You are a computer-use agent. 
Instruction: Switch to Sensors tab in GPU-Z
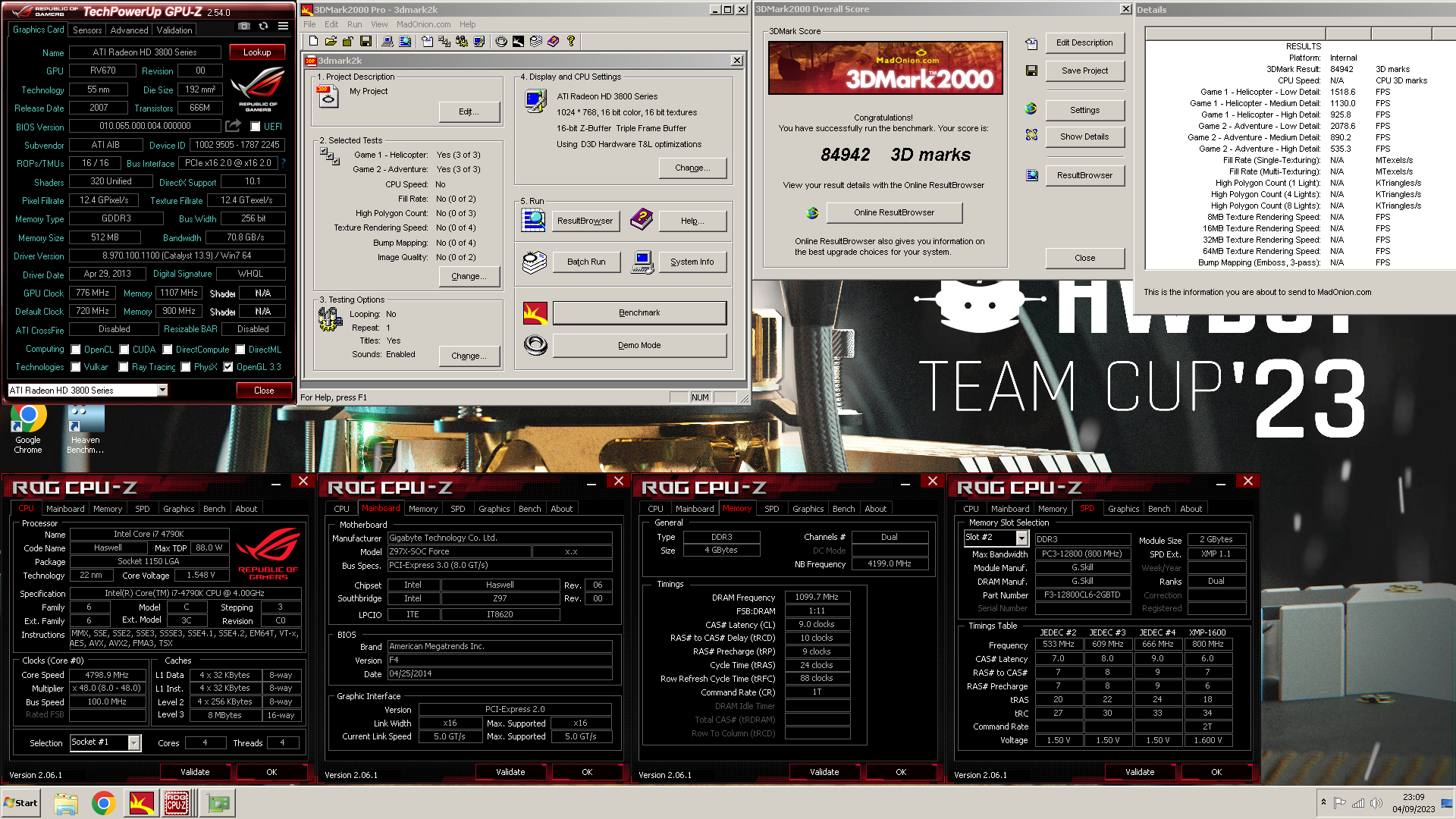(86, 30)
